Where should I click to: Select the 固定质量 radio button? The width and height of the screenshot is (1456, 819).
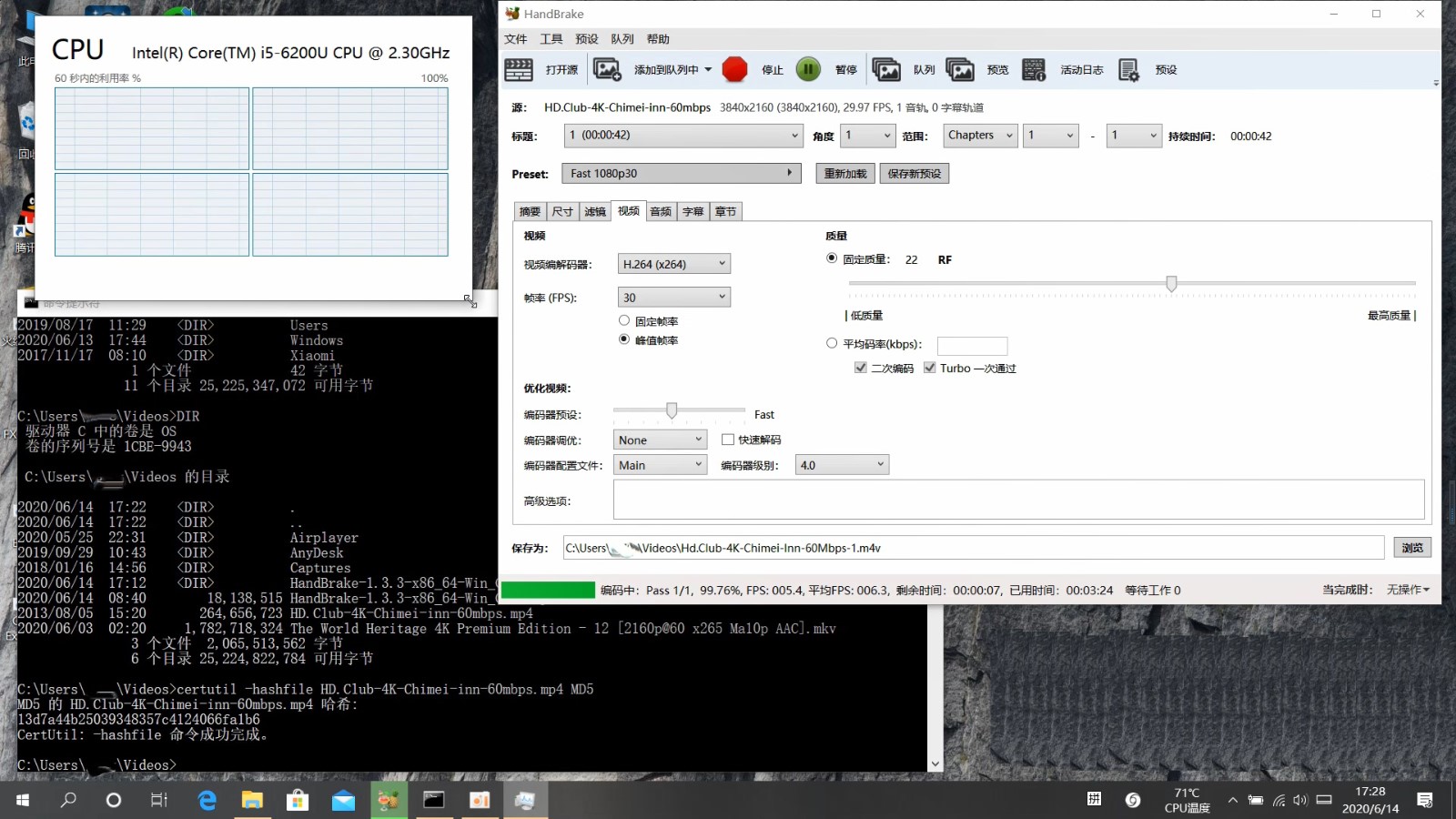click(x=832, y=258)
